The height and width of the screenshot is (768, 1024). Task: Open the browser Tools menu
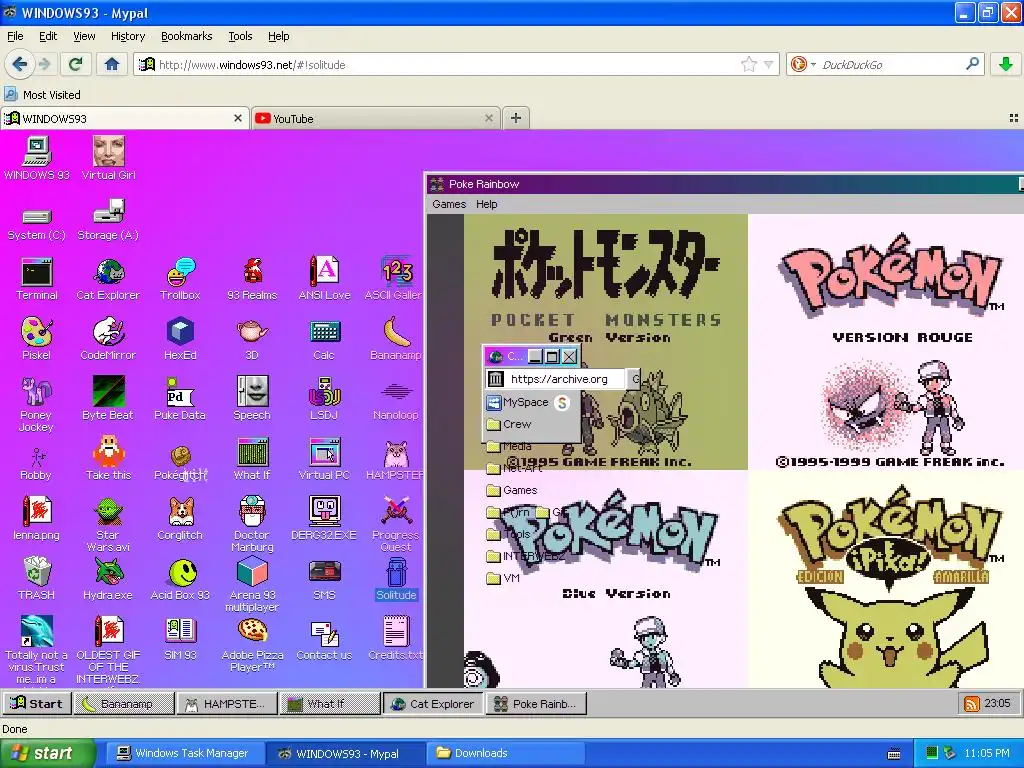[x=240, y=36]
